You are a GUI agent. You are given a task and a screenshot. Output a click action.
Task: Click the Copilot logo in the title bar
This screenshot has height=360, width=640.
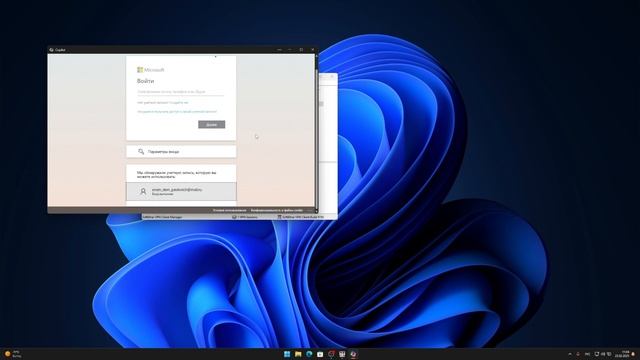click(x=51, y=50)
